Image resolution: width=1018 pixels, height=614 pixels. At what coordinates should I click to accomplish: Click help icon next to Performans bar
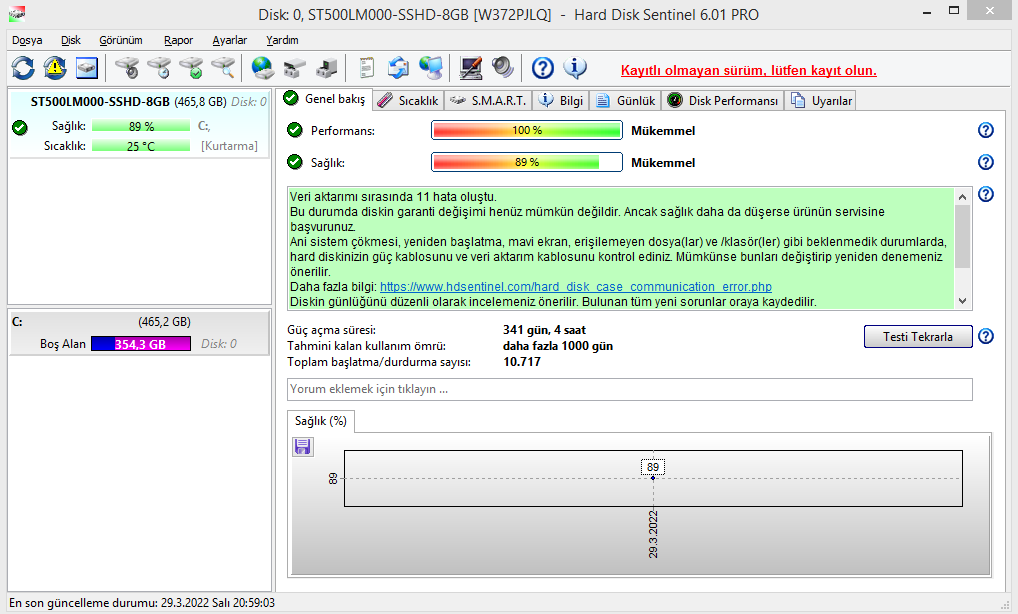click(985, 131)
